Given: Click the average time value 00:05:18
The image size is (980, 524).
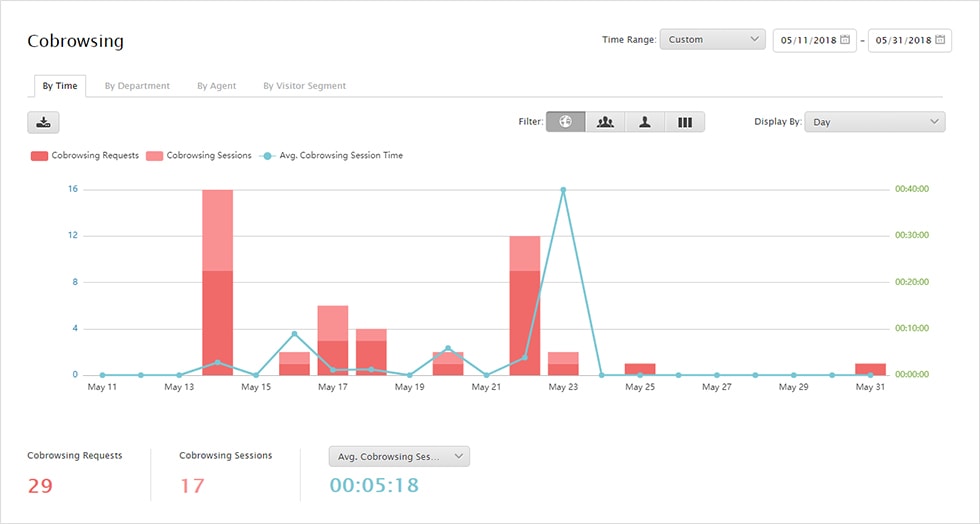Looking at the screenshot, I should tap(374, 485).
